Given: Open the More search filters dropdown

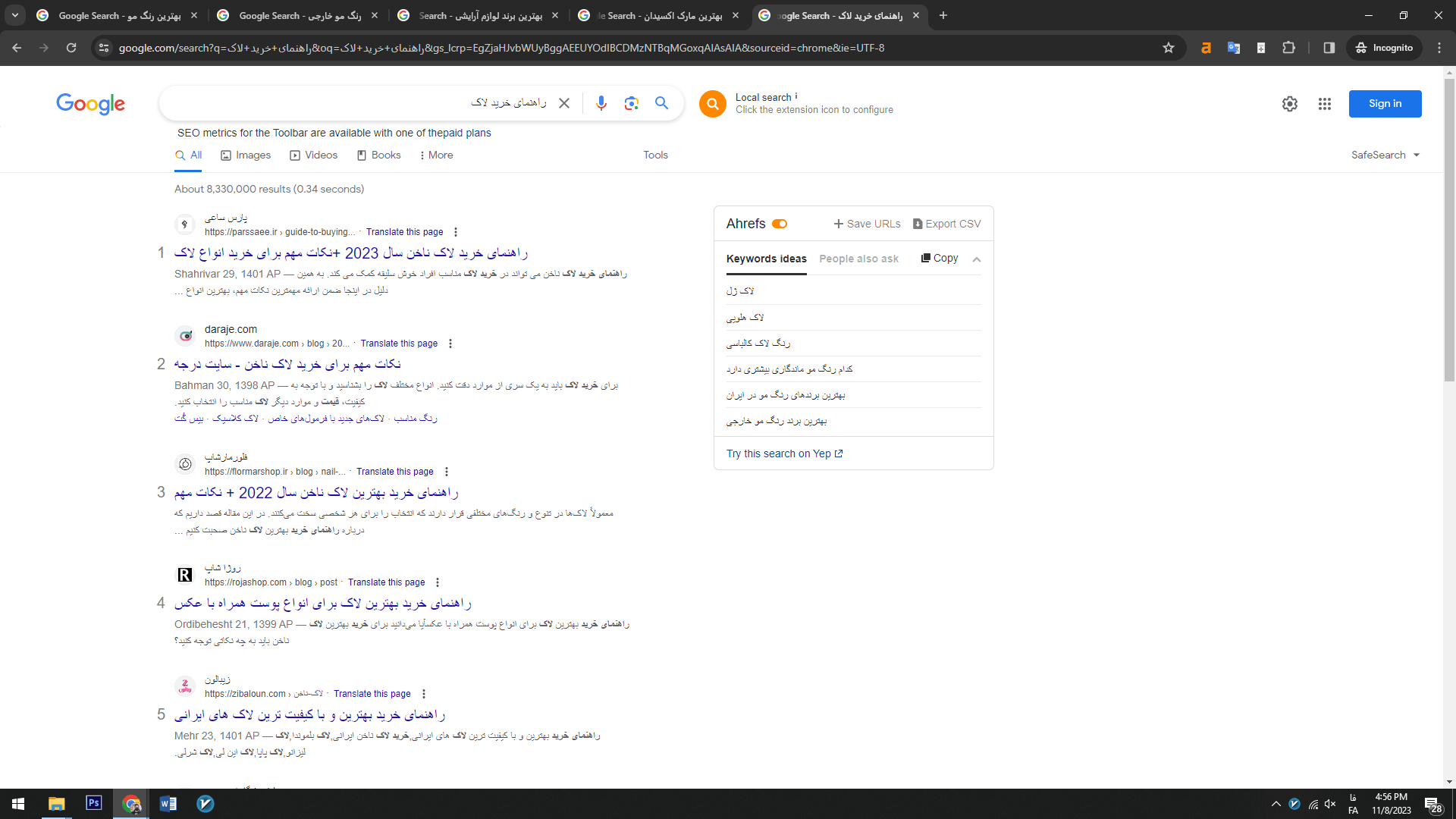Looking at the screenshot, I should (436, 155).
